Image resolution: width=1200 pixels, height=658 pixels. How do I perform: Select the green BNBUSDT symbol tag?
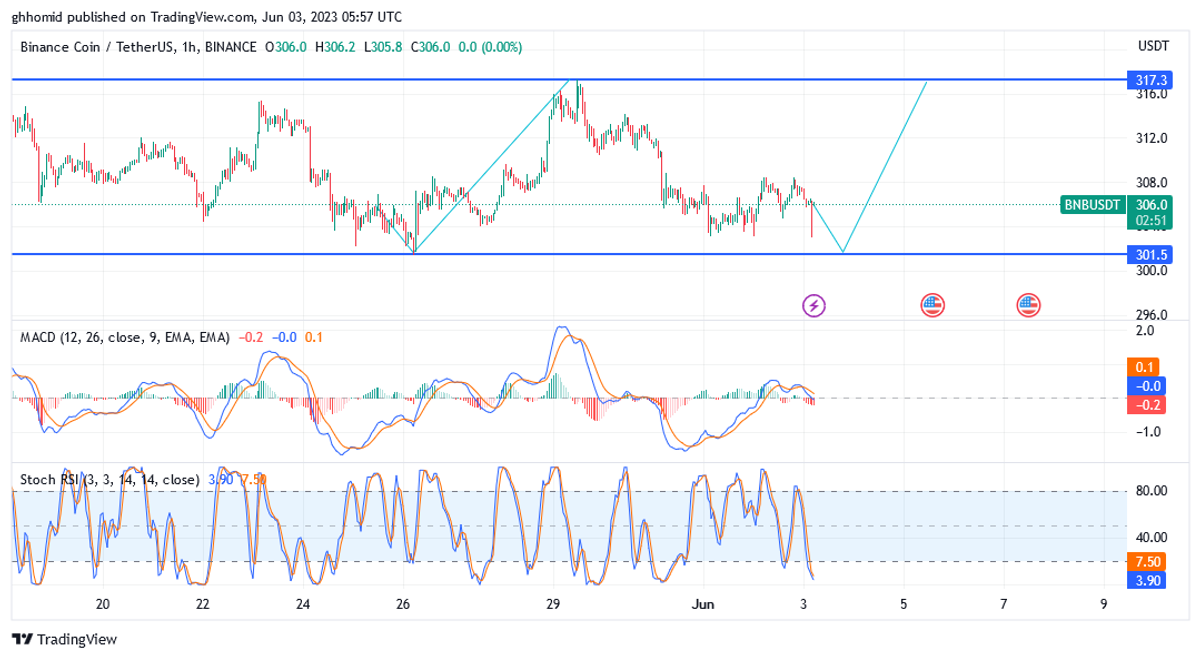1092,205
